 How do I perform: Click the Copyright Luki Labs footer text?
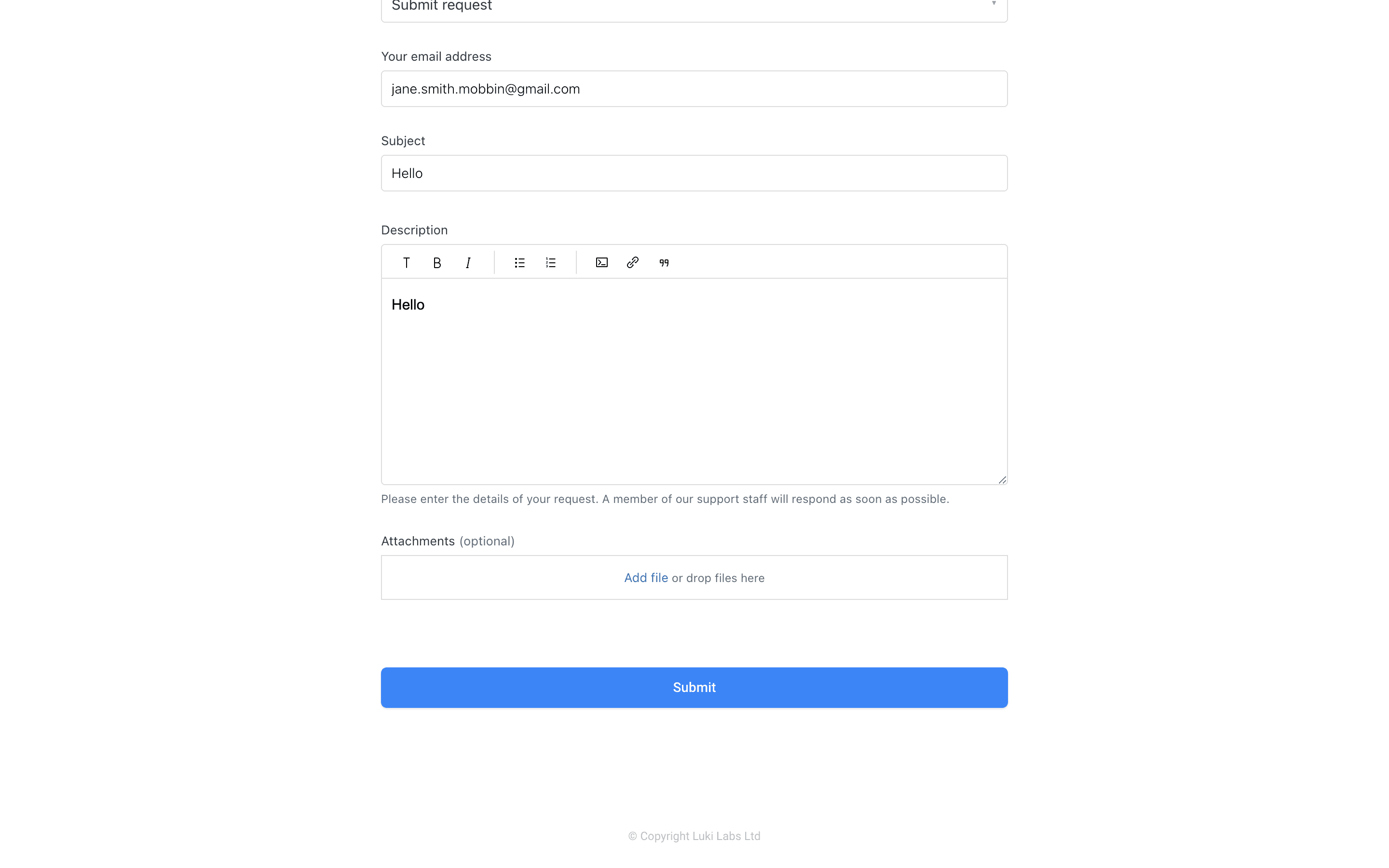click(694, 836)
